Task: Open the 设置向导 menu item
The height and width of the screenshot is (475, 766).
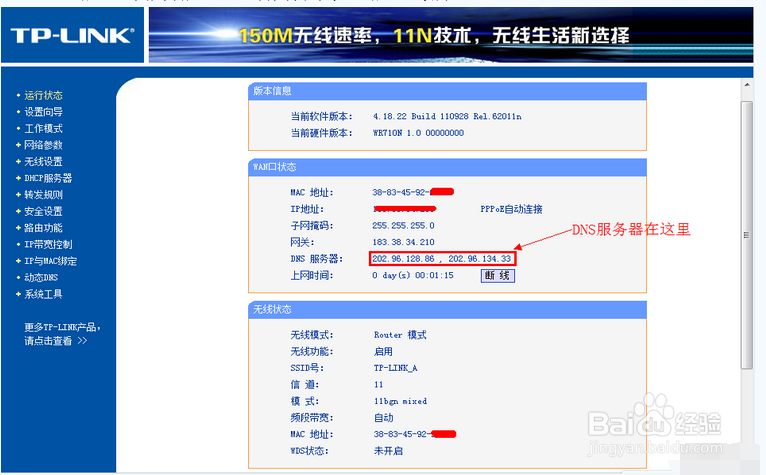Action: 43,112
